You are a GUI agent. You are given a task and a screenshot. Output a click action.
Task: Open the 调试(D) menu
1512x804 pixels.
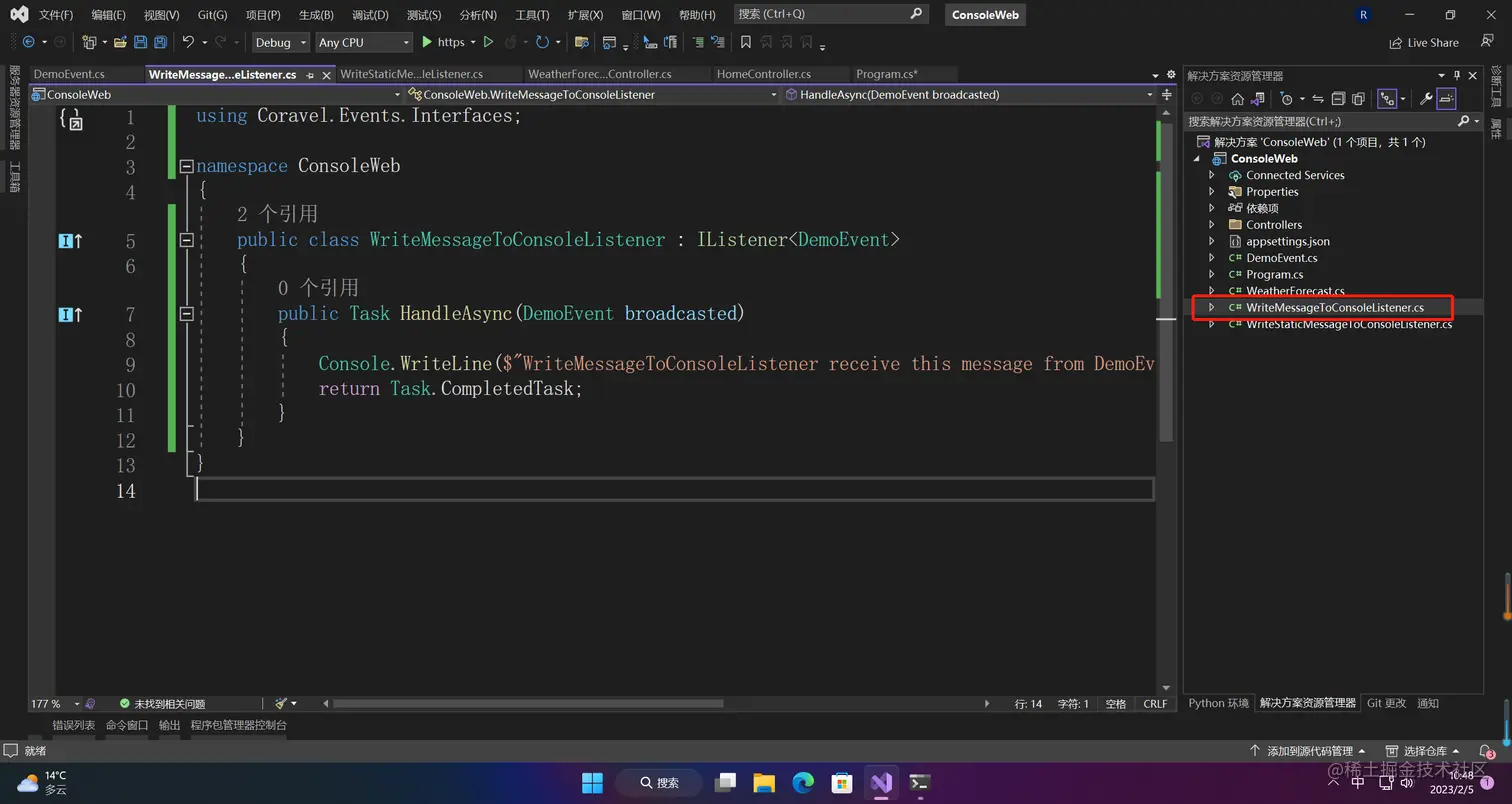[369, 15]
